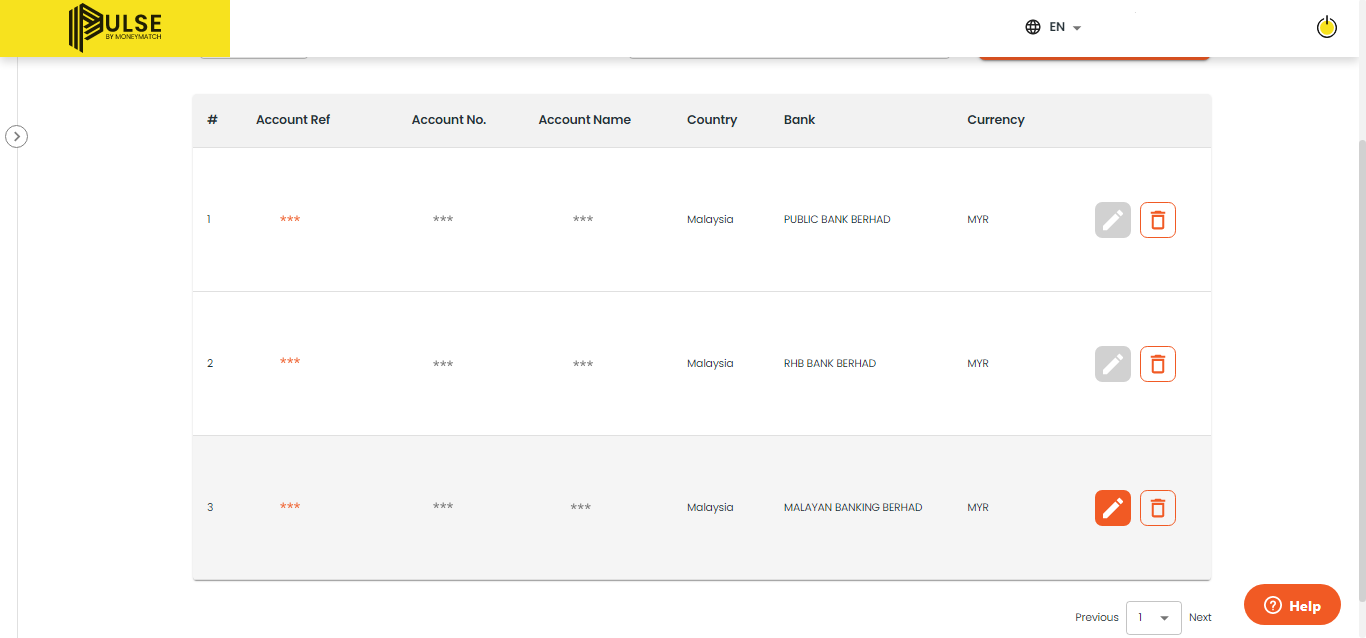Click the page vertical scrollbar
Screen dimensions: 1366x638
click(1361, 370)
